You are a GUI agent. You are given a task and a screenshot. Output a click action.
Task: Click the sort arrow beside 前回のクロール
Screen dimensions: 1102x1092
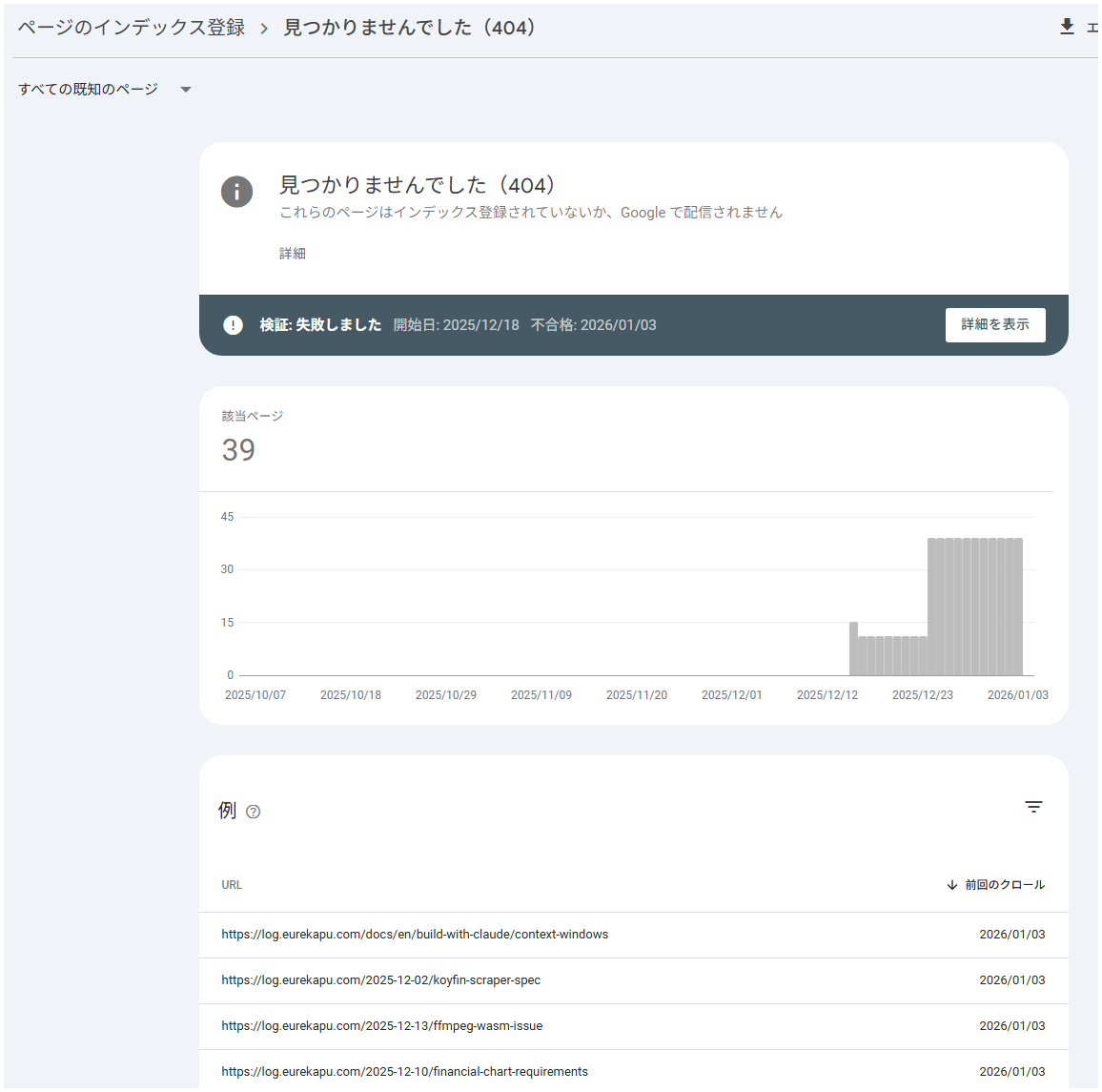[950, 884]
